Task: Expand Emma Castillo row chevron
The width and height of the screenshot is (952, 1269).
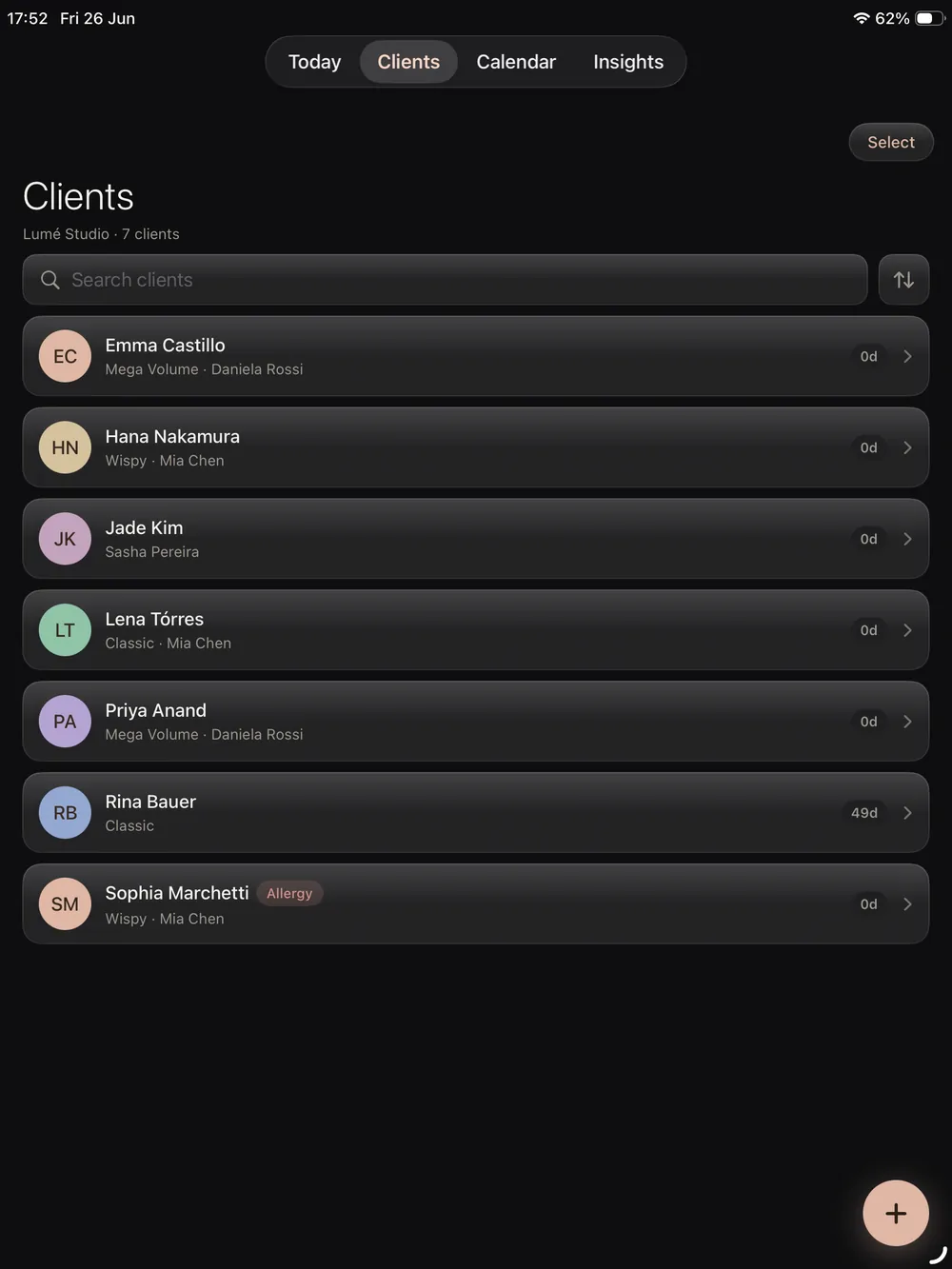Action: (x=907, y=356)
